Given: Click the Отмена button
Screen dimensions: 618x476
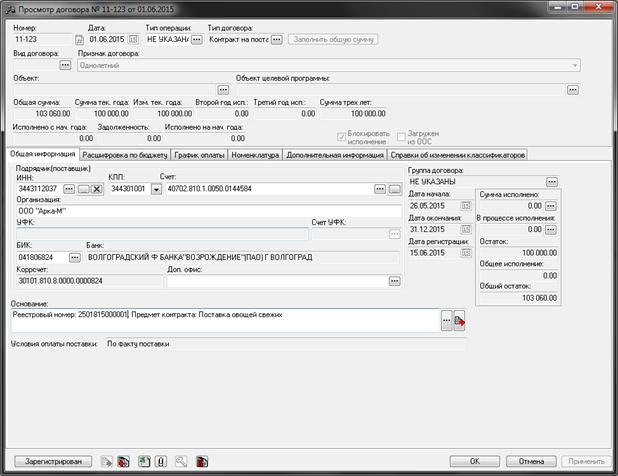Looking at the screenshot, I should [530, 461].
